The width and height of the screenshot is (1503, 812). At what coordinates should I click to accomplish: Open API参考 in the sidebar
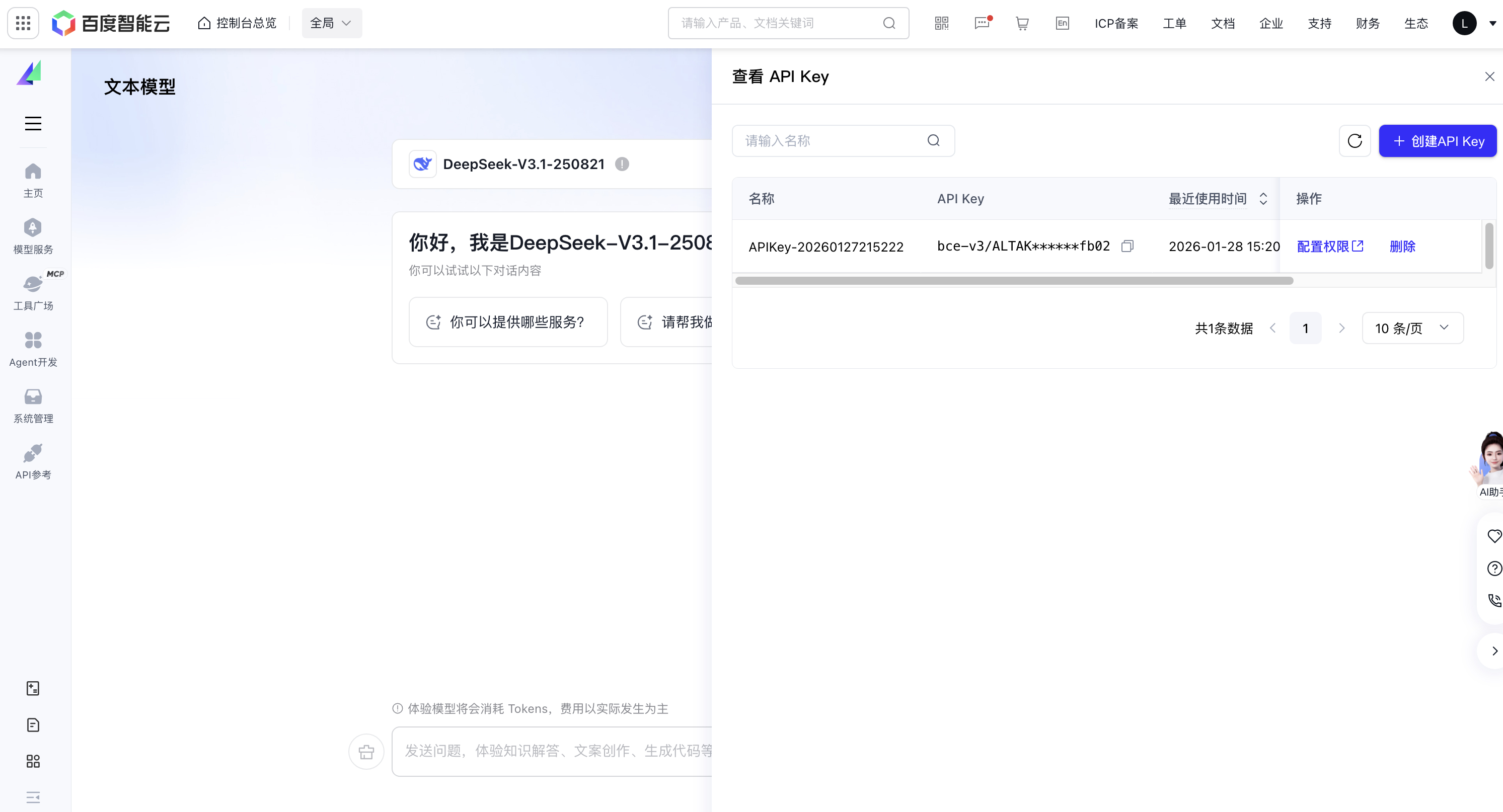tap(33, 460)
